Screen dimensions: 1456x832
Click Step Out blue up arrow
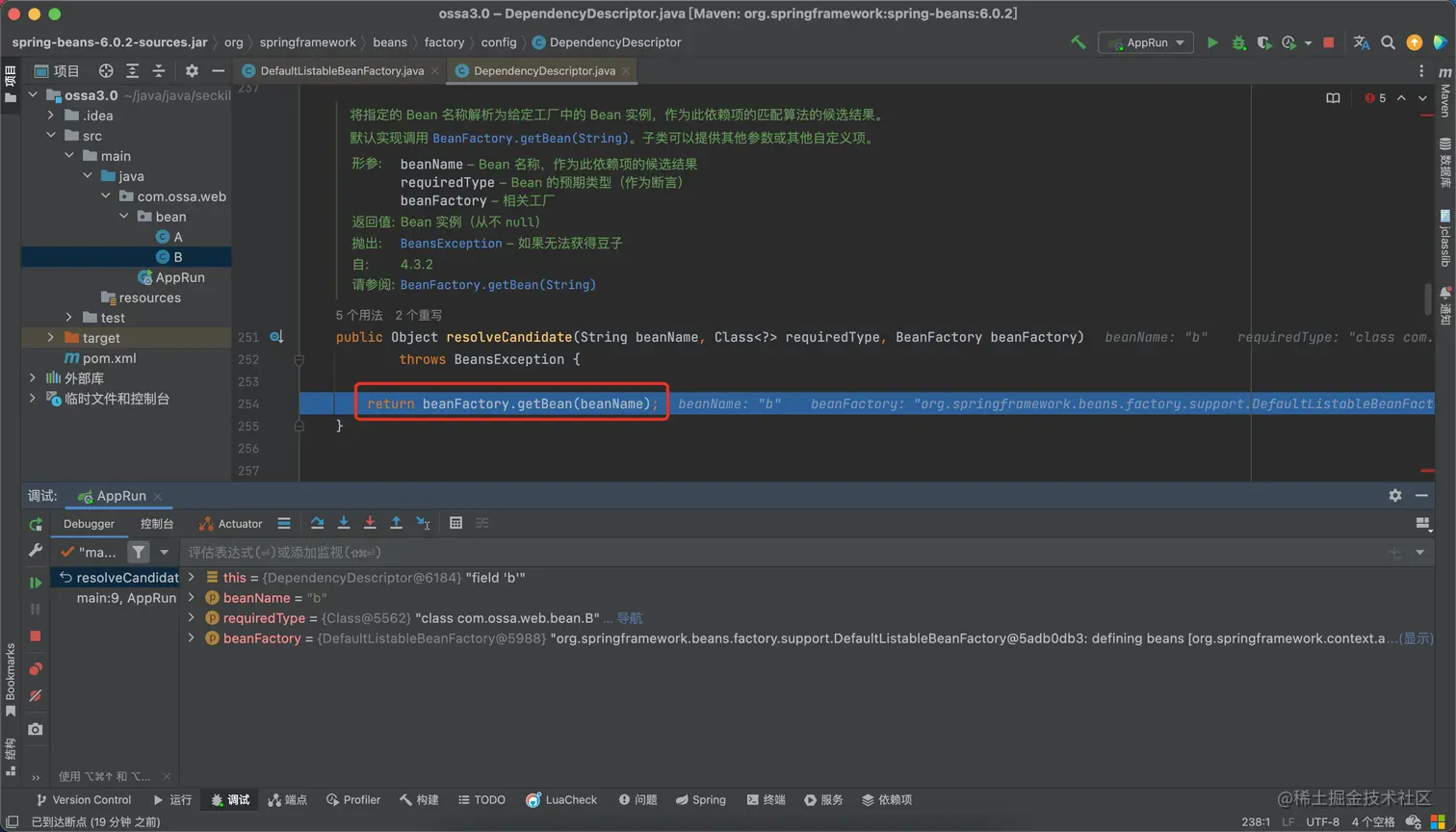point(396,523)
